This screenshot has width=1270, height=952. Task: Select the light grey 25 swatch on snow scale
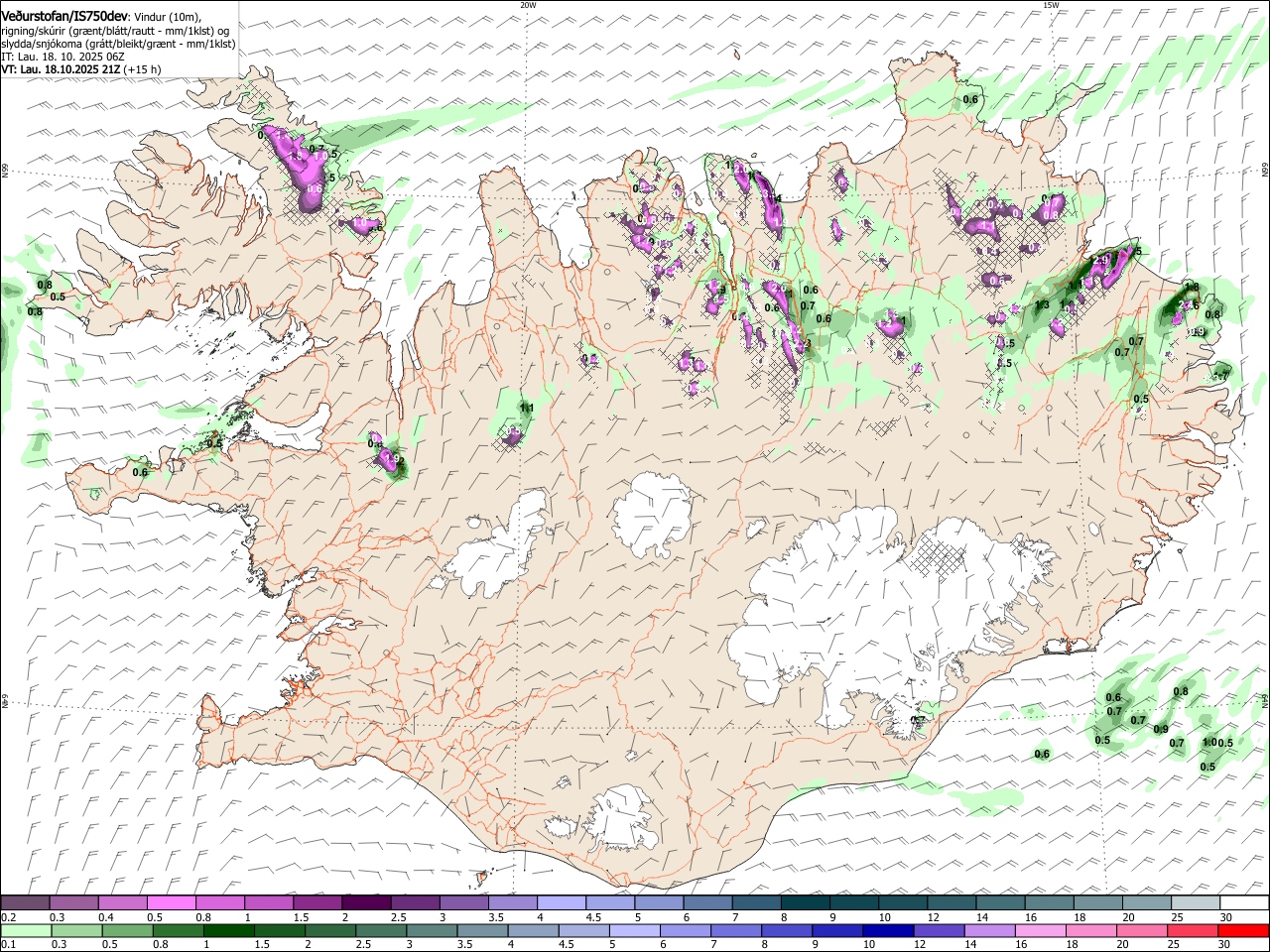(x=1196, y=903)
